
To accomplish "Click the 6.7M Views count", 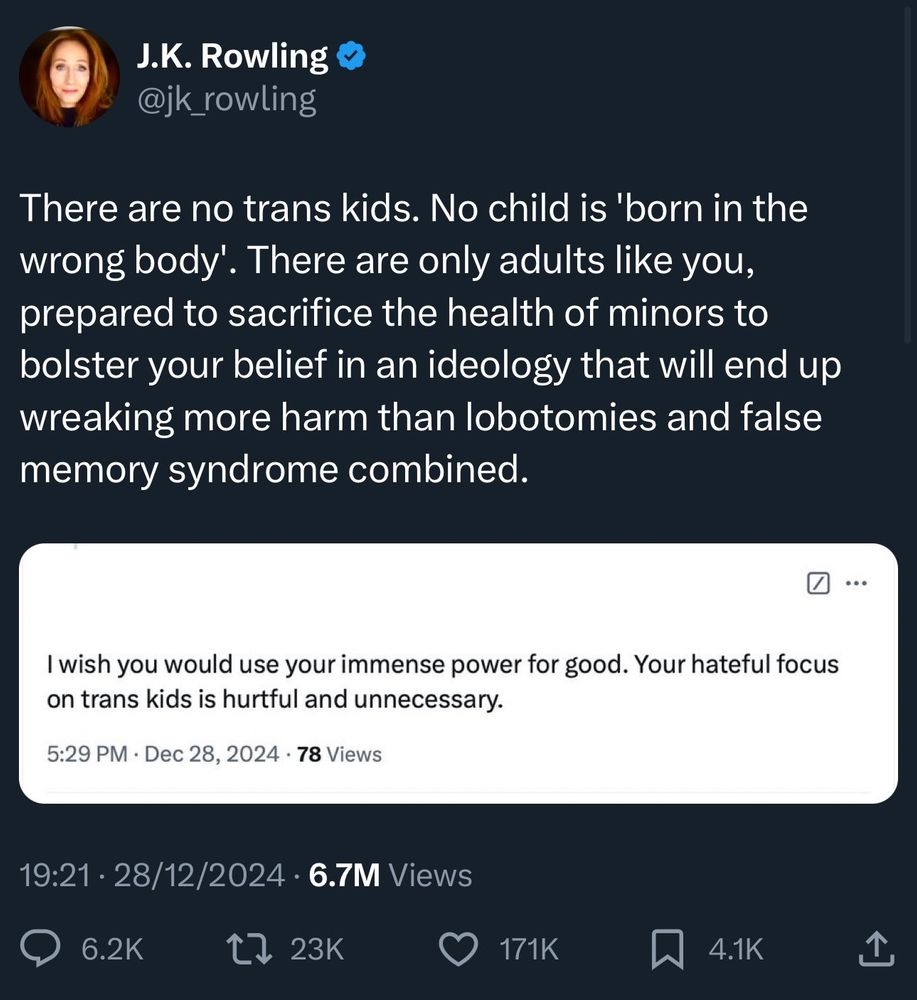I will [390, 875].
